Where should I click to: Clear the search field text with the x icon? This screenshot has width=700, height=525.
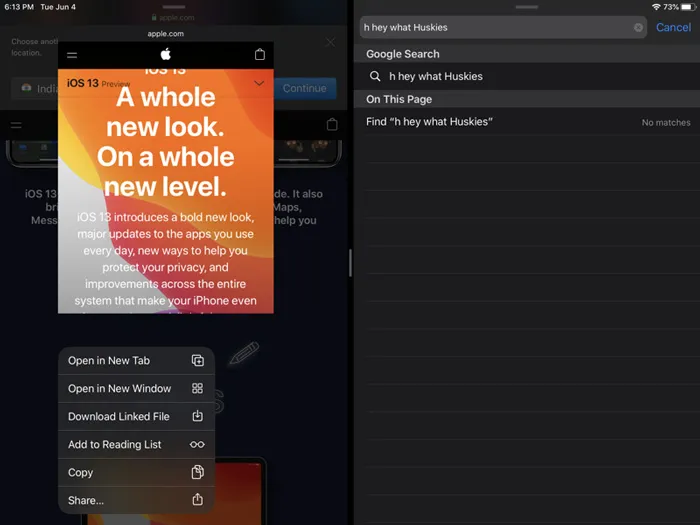(639, 28)
